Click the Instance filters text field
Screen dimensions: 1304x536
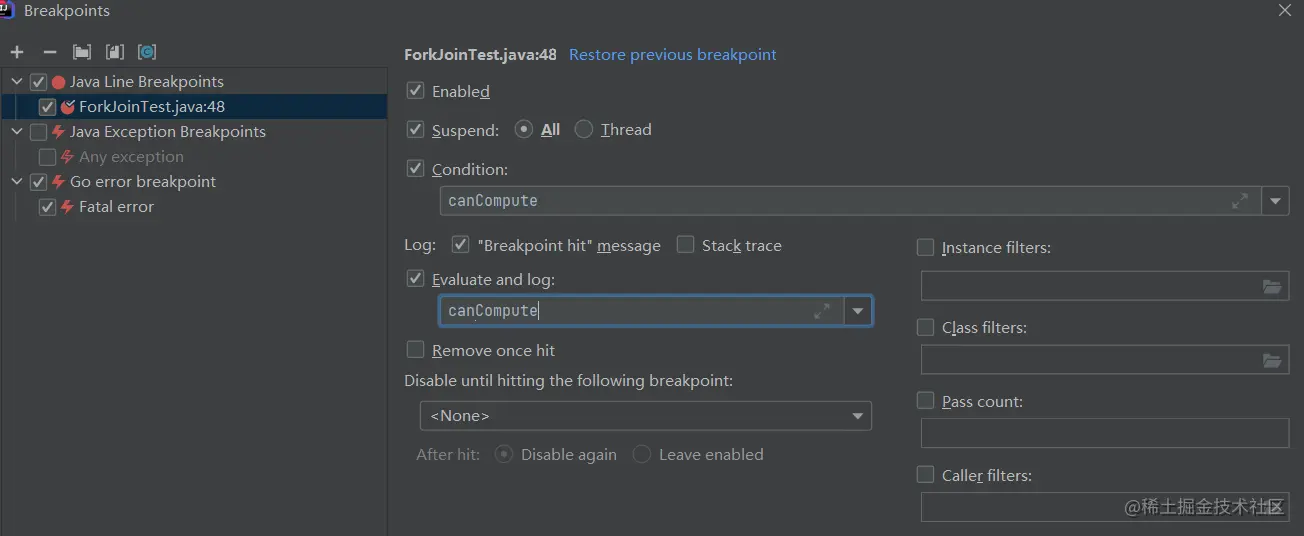(1104, 287)
